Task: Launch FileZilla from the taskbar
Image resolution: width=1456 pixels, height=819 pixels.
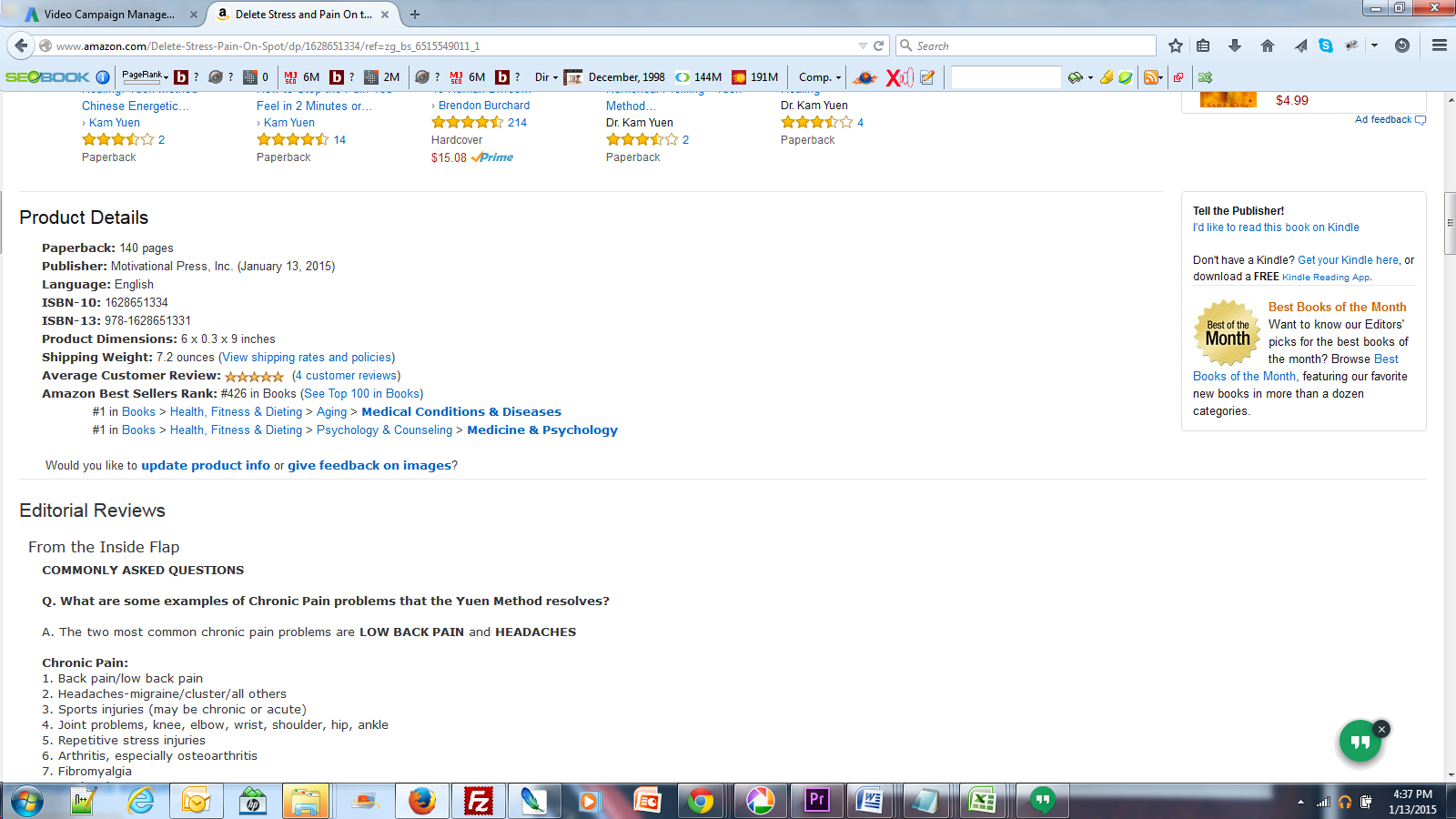Action: point(478,801)
